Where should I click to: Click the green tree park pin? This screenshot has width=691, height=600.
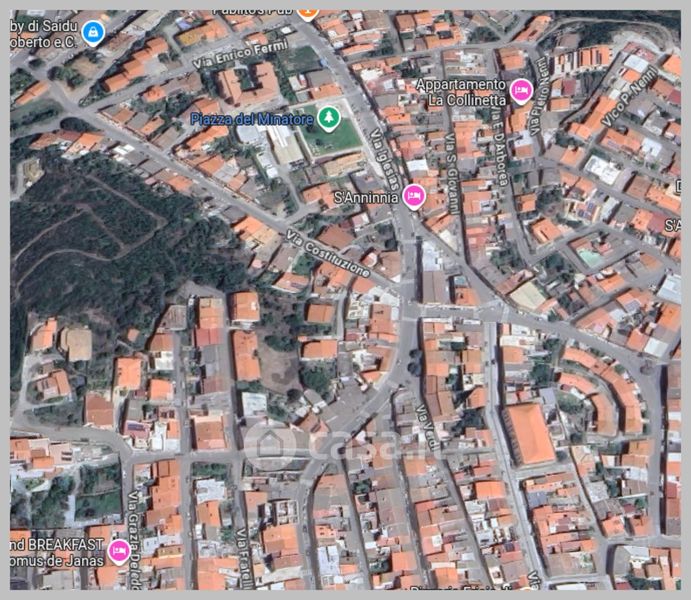click(x=329, y=119)
